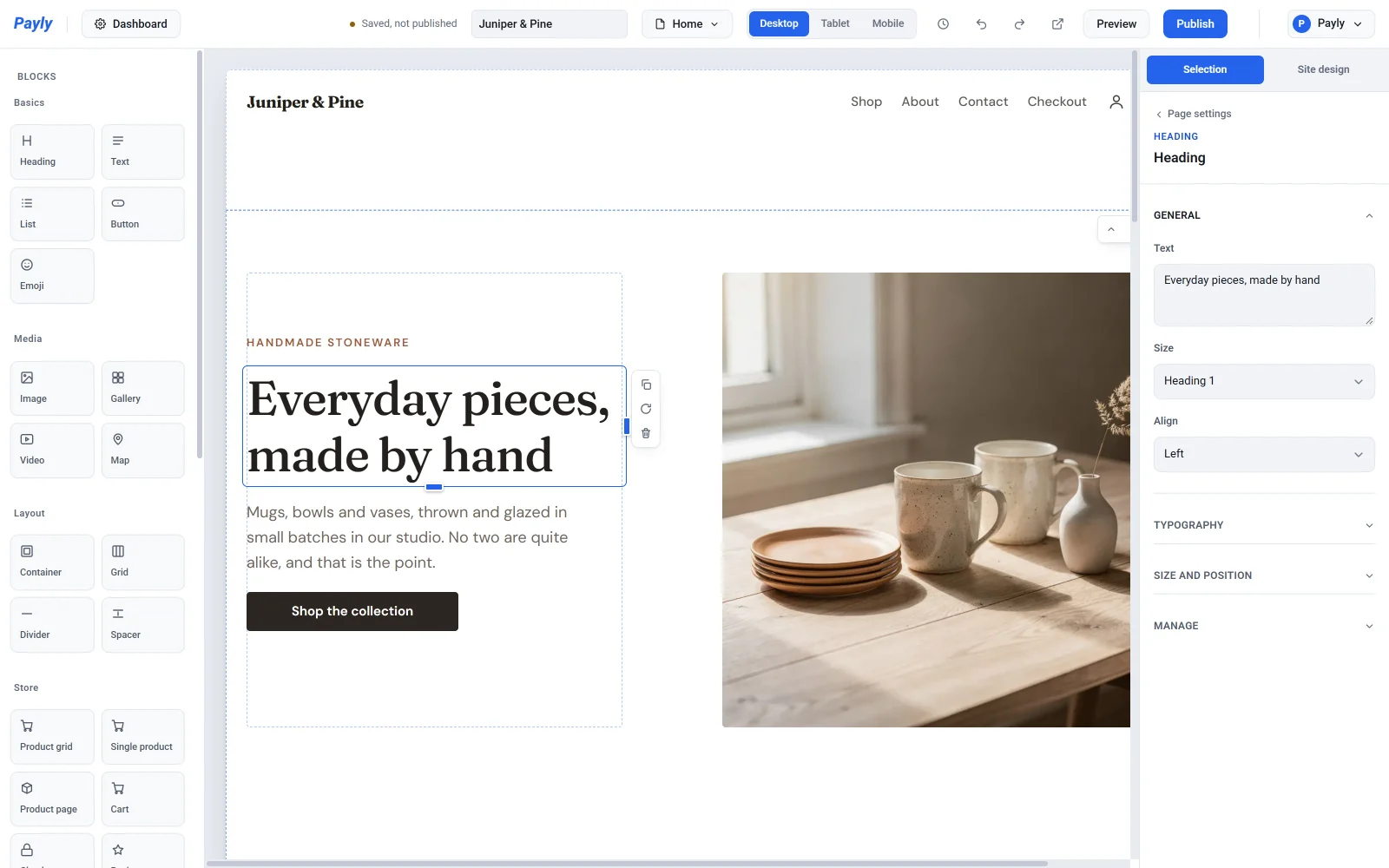
Task: Expand the Typography section
Action: tap(1264, 525)
